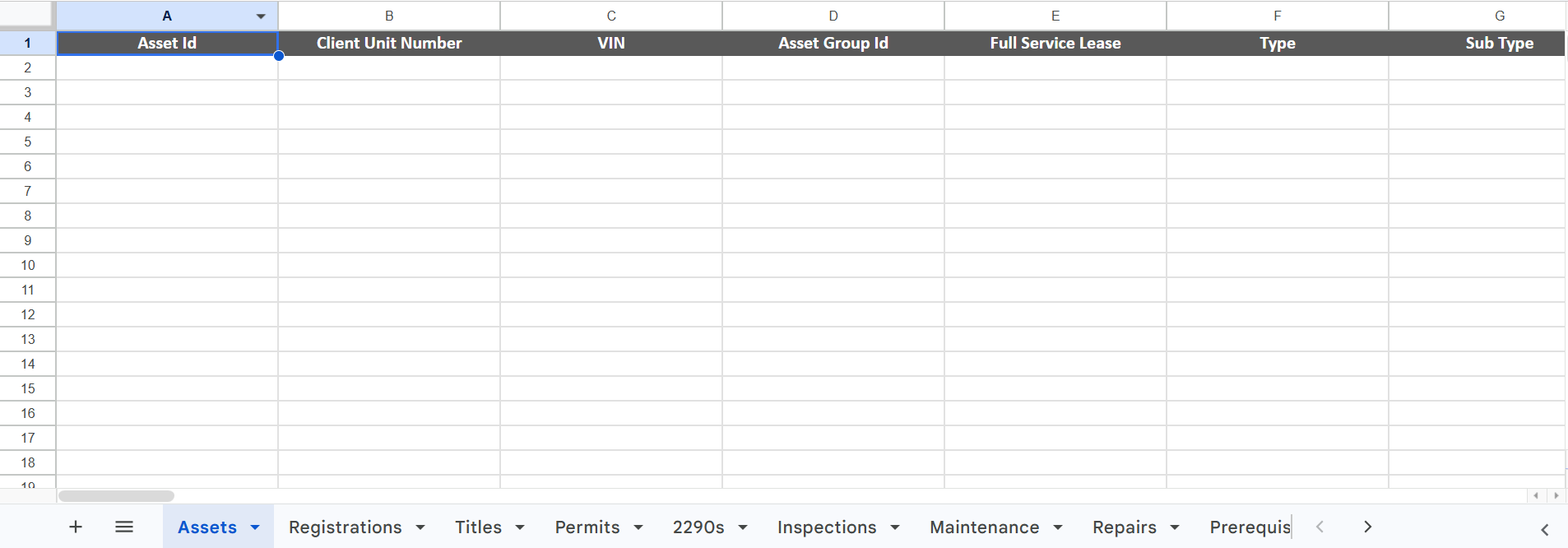
Task: Click the right scroll arrow for sheet tabs
Action: 1367,527
